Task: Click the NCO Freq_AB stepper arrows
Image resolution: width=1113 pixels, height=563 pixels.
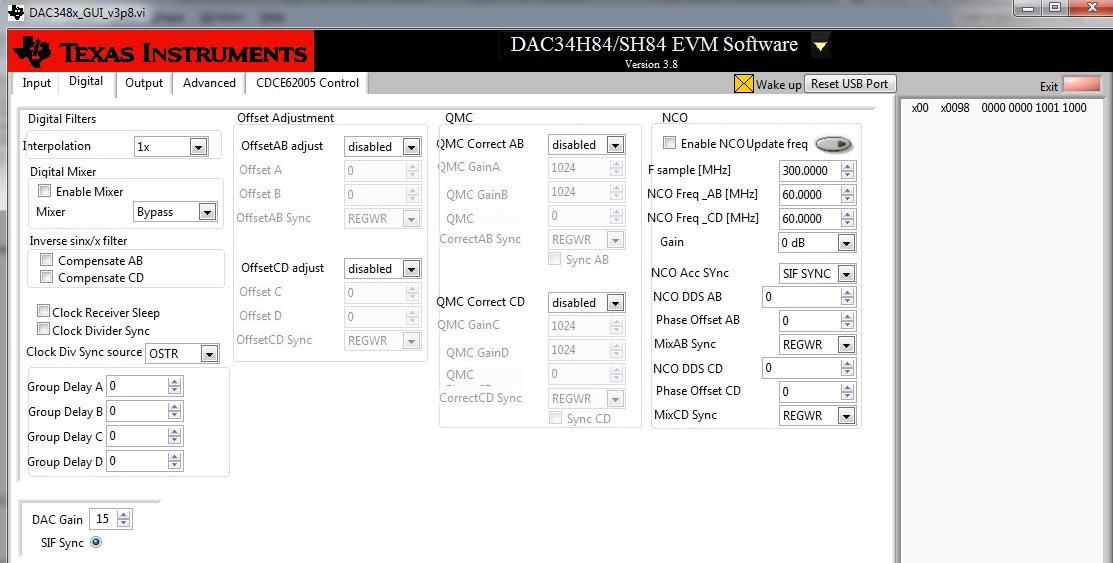Action: pos(848,195)
